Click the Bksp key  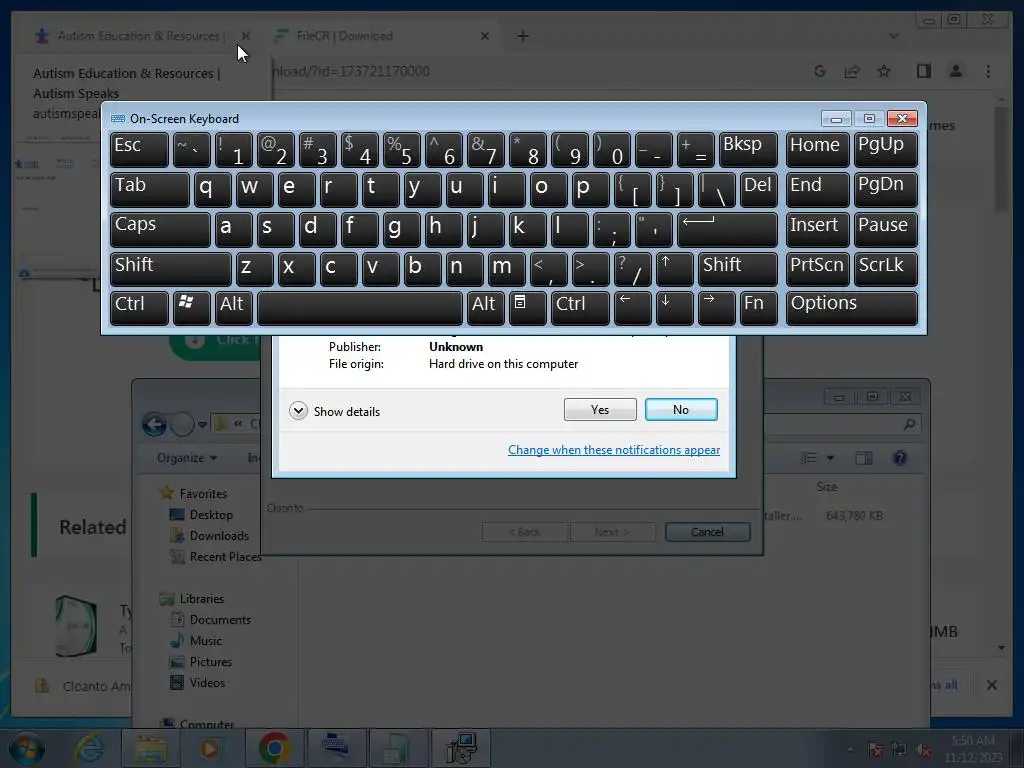coord(748,150)
